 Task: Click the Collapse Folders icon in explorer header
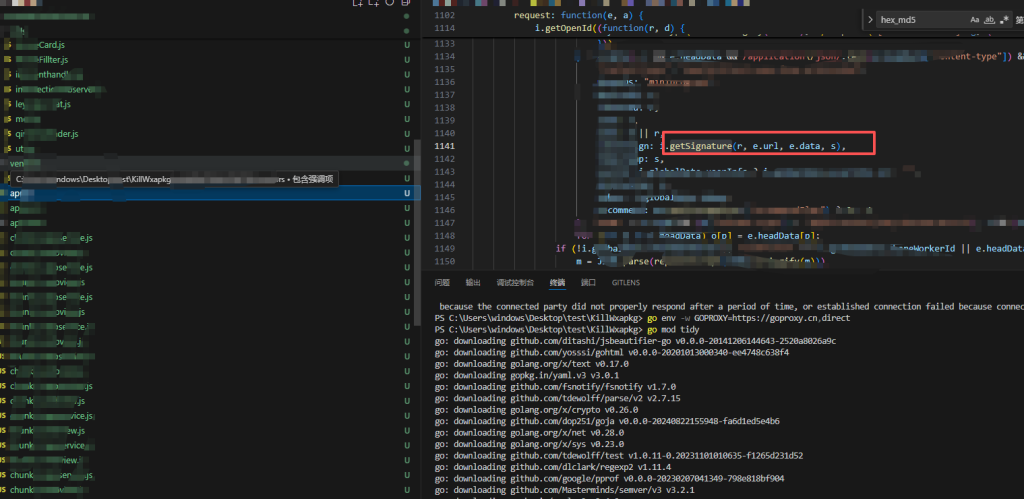click(406, 3)
